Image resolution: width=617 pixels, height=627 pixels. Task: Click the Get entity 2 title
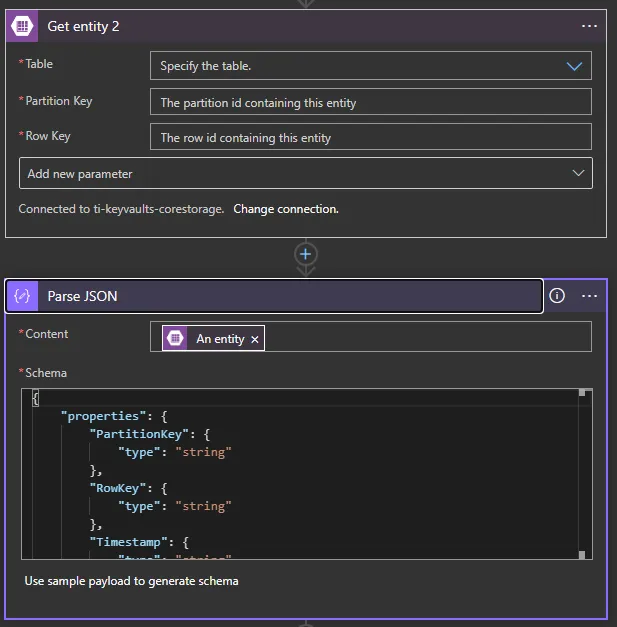tap(83, 26)
